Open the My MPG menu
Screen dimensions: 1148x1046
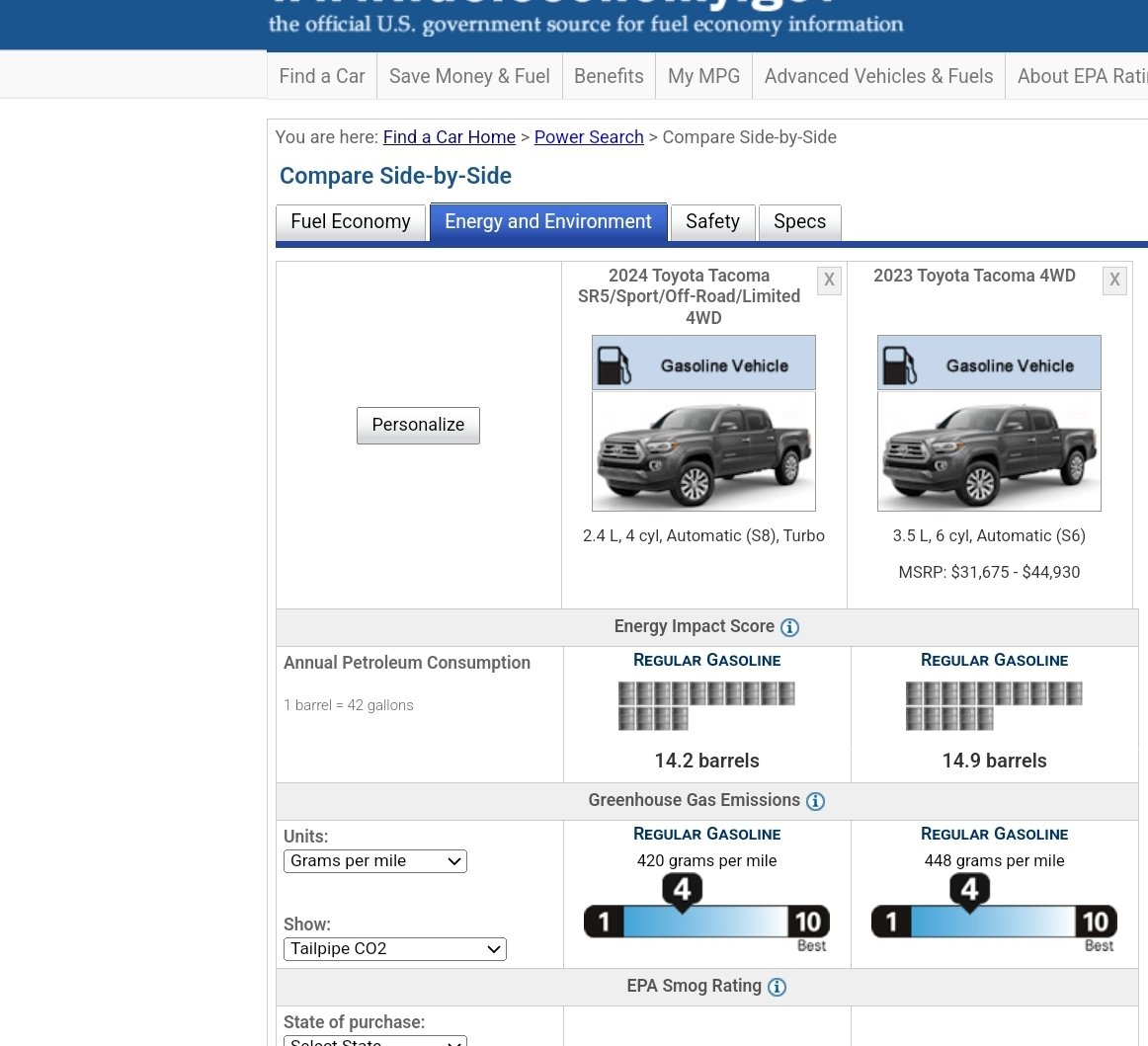click(x=703, y=76)
